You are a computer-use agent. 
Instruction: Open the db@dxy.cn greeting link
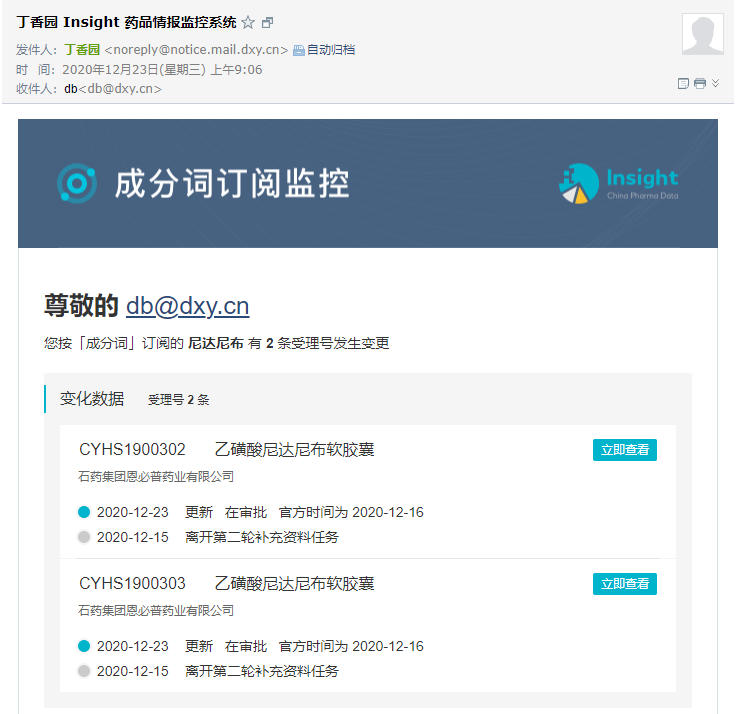click(187, 306)
